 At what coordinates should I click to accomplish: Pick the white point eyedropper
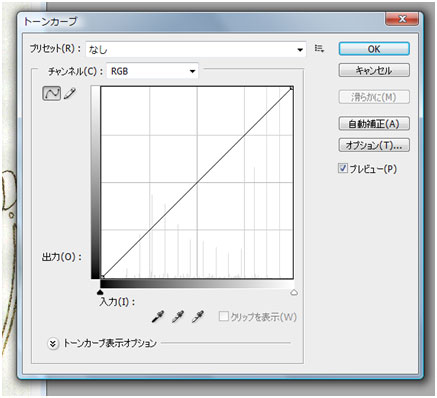(198, 316)
